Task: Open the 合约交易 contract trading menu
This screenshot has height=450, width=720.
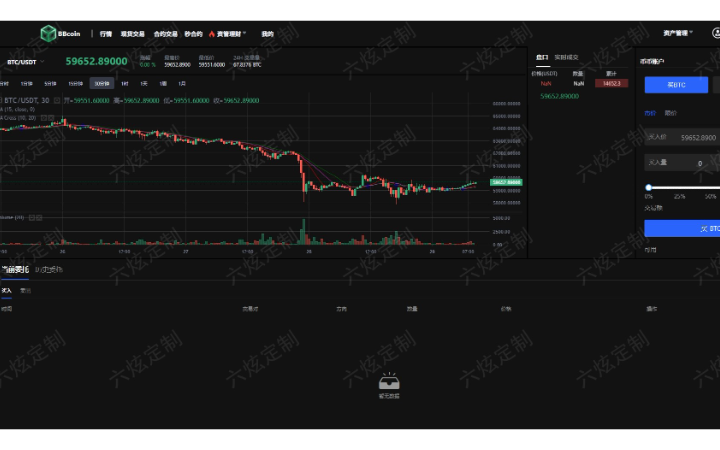Action: coord(166,34)
